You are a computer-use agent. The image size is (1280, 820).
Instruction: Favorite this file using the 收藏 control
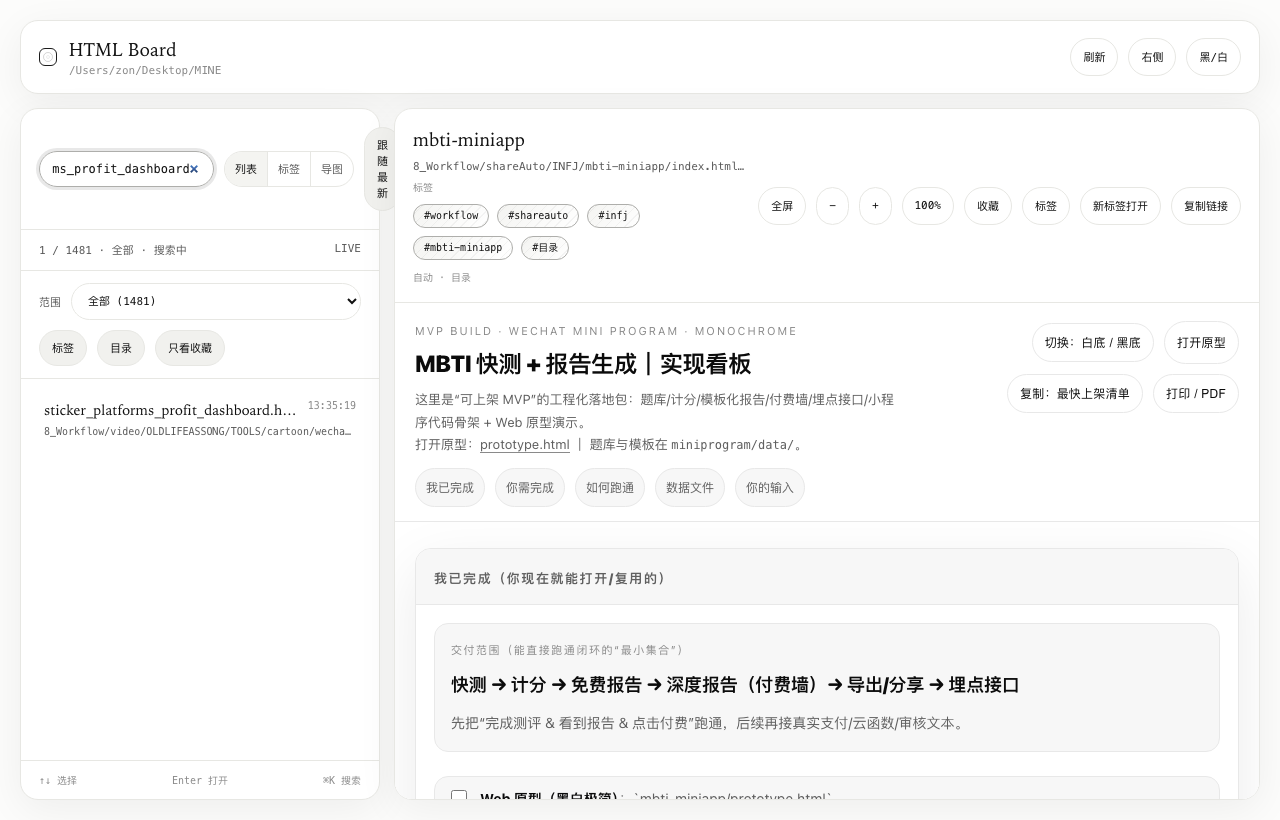point(987,206)
